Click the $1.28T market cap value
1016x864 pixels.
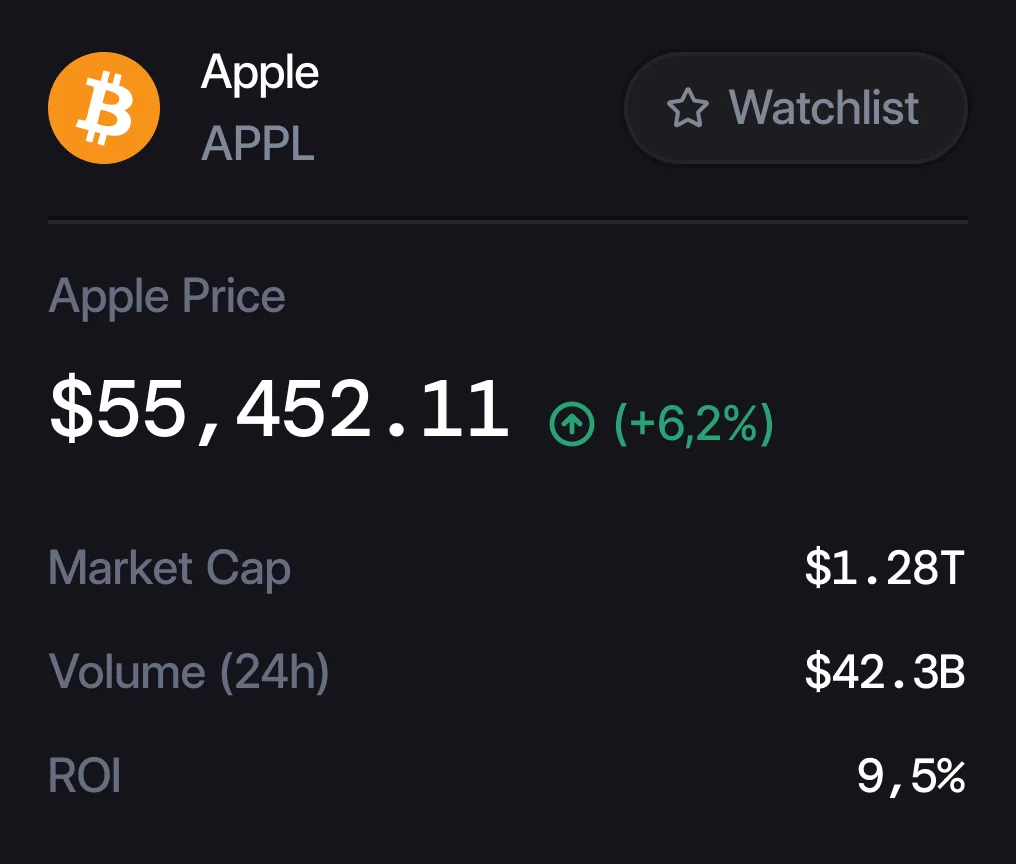click(884, 568)
